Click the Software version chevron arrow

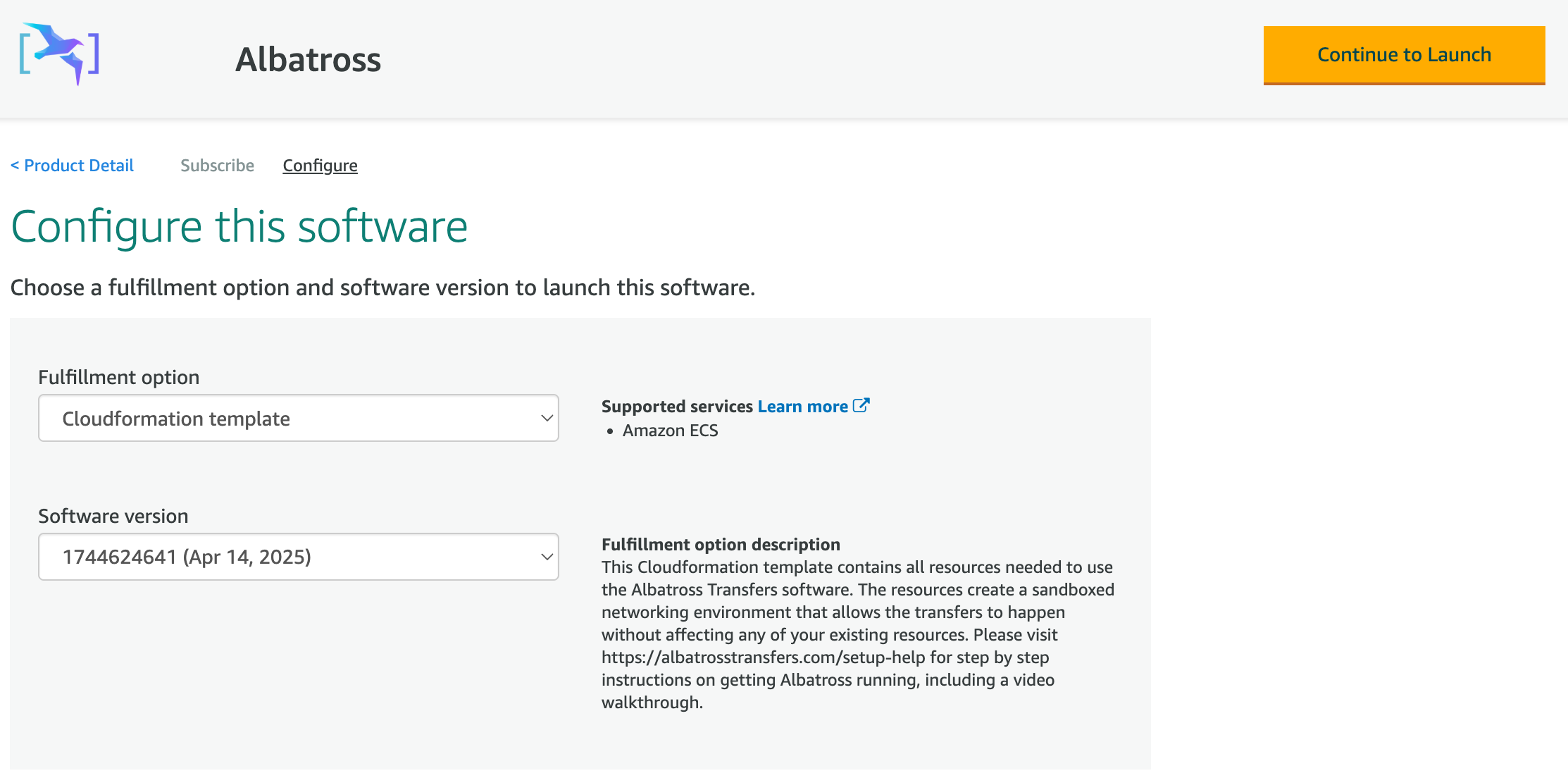click(x=547, y=557)
